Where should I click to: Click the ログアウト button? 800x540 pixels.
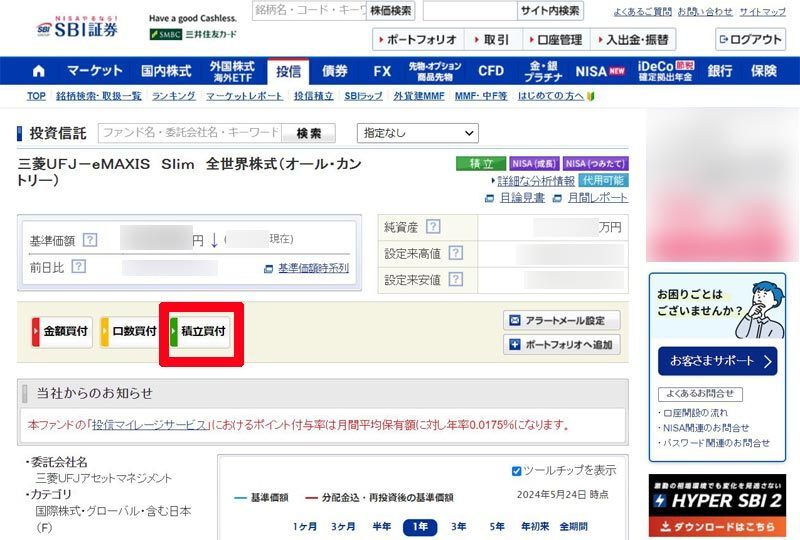pos(751,39)
